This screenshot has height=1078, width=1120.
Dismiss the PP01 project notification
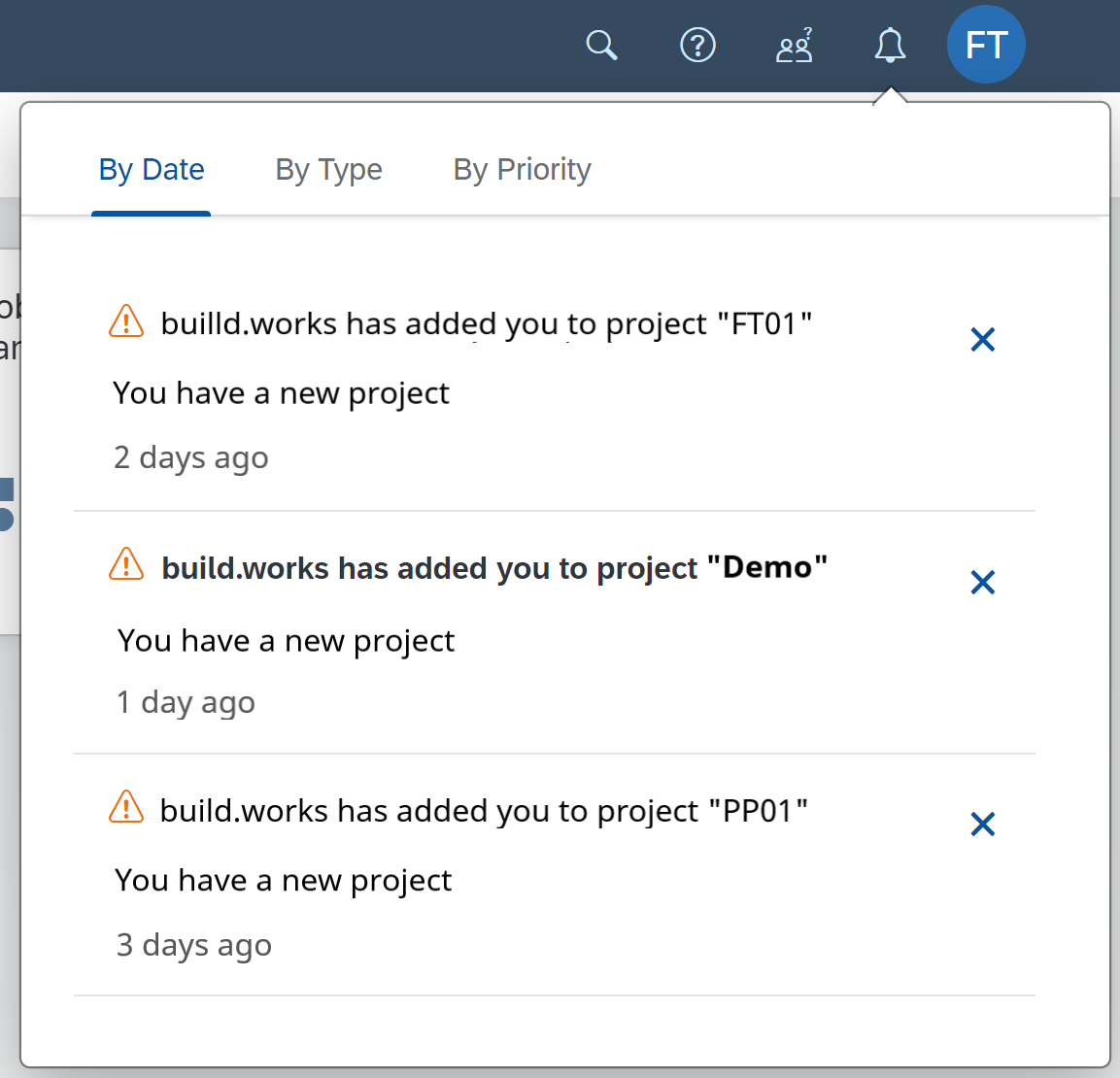(983, 824)
